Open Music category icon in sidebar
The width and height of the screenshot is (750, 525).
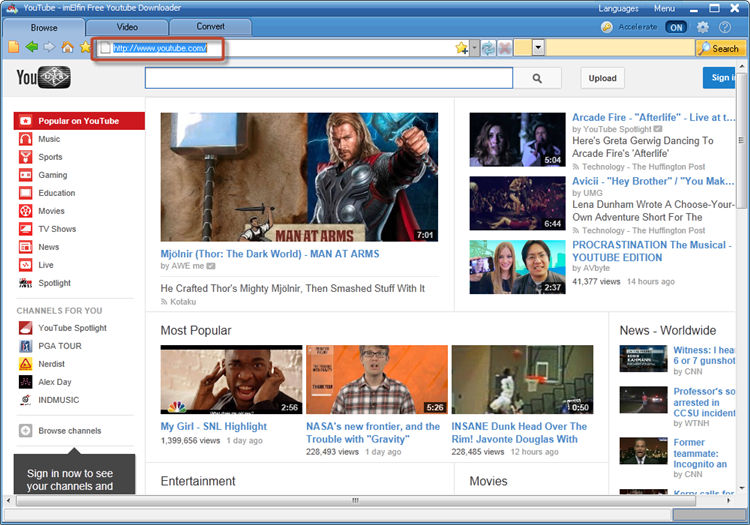click(25, 139)
